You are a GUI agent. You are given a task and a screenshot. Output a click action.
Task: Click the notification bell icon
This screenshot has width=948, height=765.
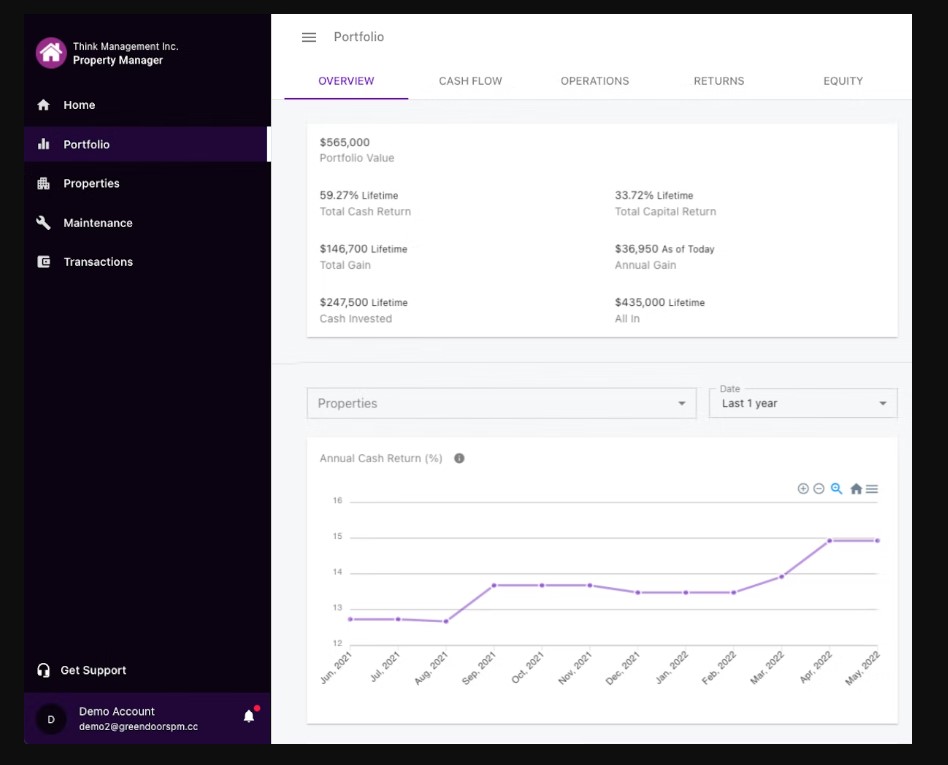(249, 716)
